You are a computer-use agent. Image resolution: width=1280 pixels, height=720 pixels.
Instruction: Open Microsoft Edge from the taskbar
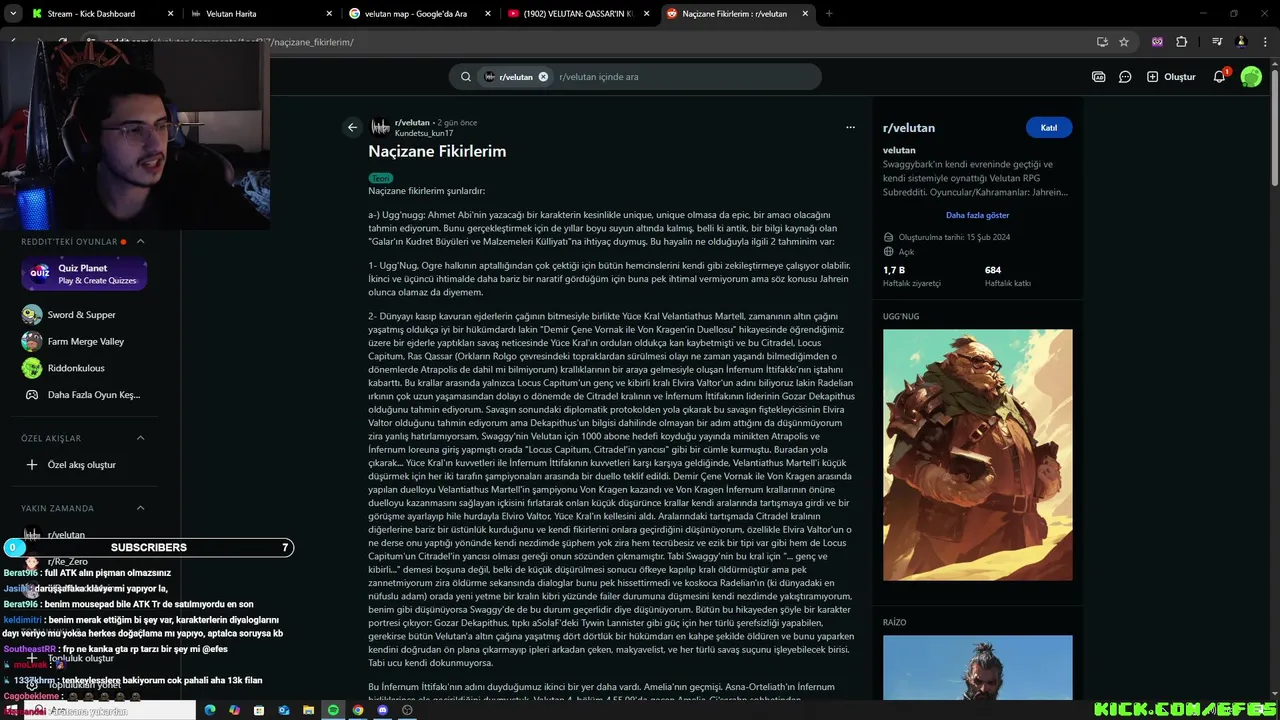pyautogui.click(x=210, y=710)
